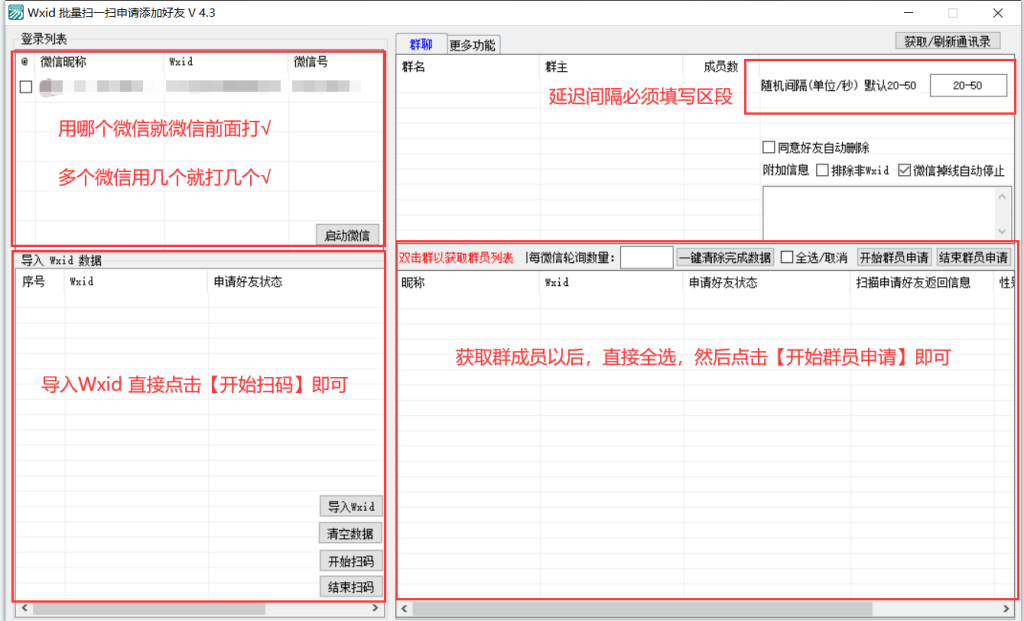Screen dimensions: 1024x621
Task: Click 获取/刷新通讯录 button
Action: pyautogui.click(x=947, y=41)
